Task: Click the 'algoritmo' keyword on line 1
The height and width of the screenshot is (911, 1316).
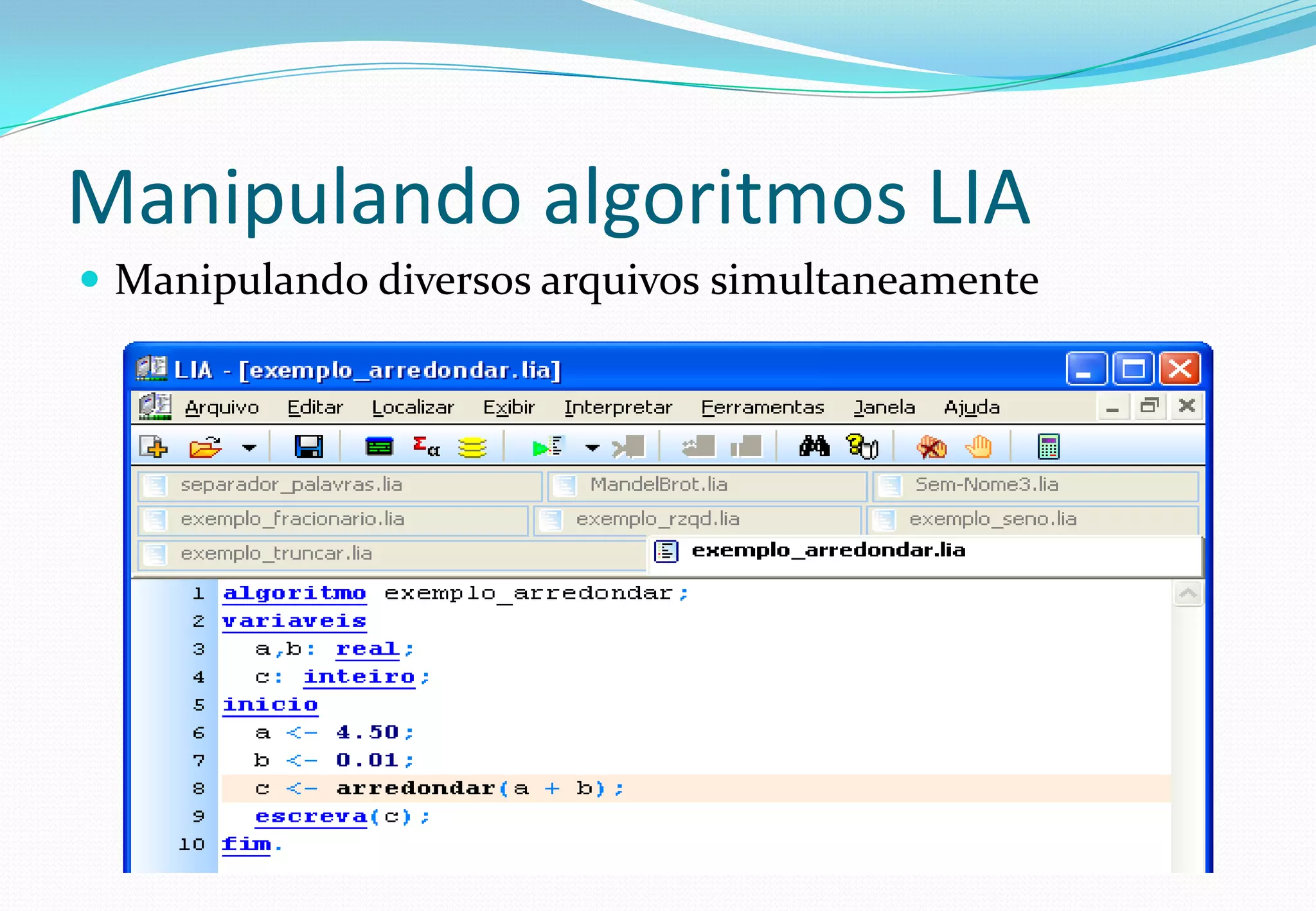Action: coord(294,594)
